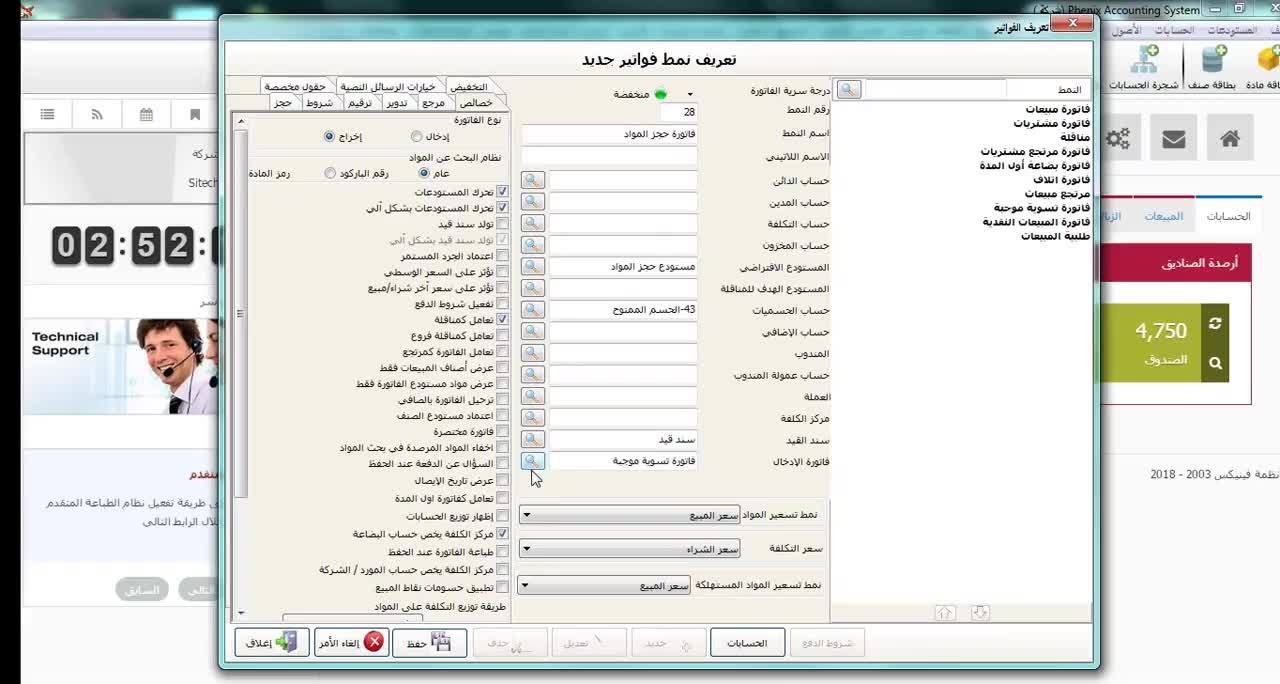This screenshot has height=684, width=1280.
Task: Open نمط تسعير المواد المستهلكة dropdown
Action: 605,586
